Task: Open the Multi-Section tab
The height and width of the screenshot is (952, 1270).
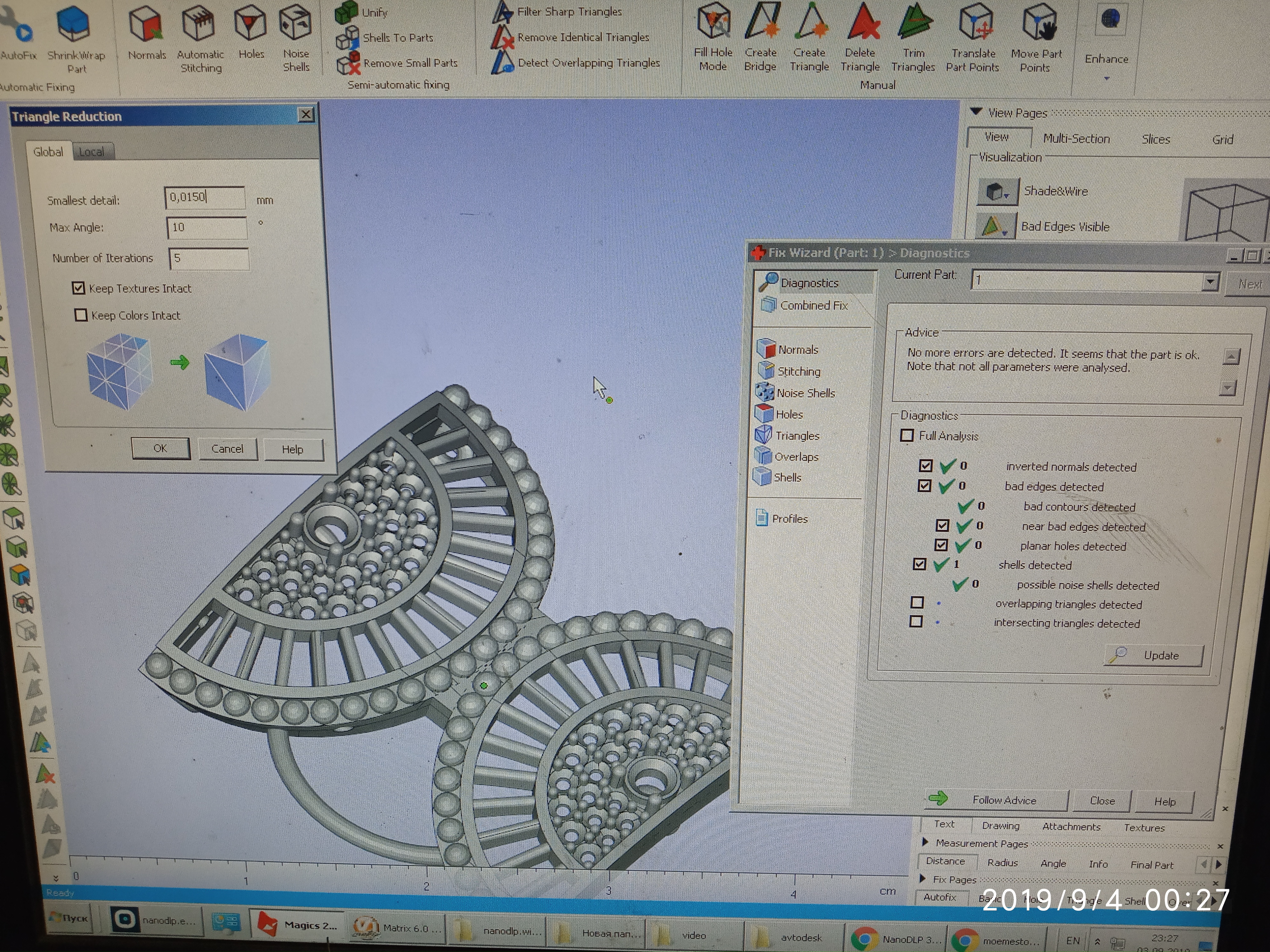Action: [x=1076, y=139]
